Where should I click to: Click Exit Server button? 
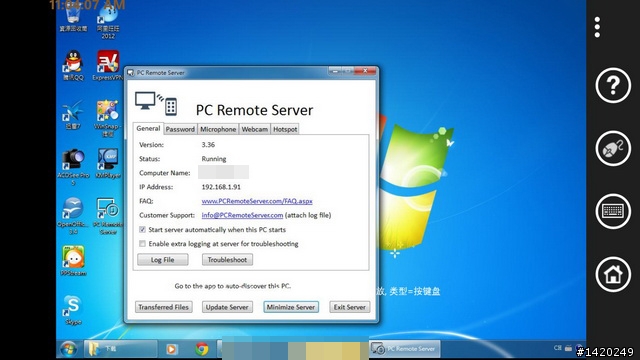(349, 307)
